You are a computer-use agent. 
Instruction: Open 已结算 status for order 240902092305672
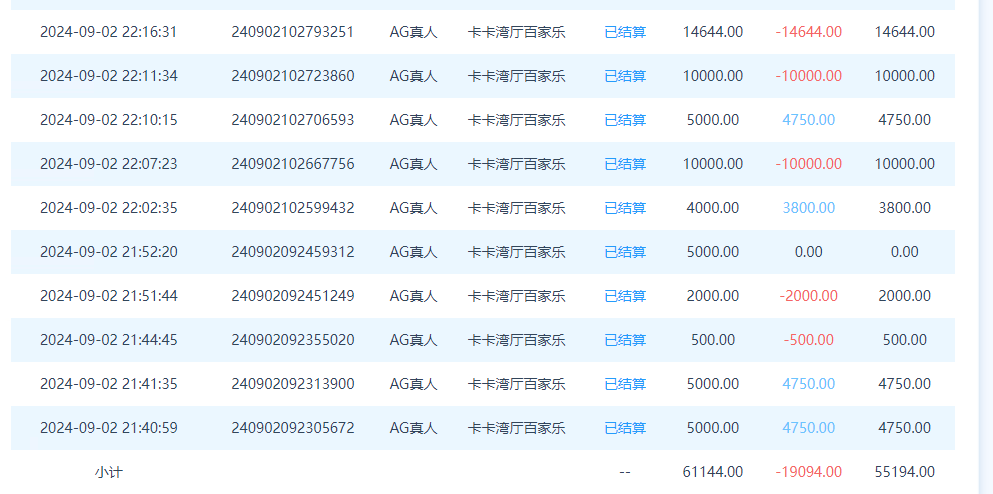pos(625,428)
